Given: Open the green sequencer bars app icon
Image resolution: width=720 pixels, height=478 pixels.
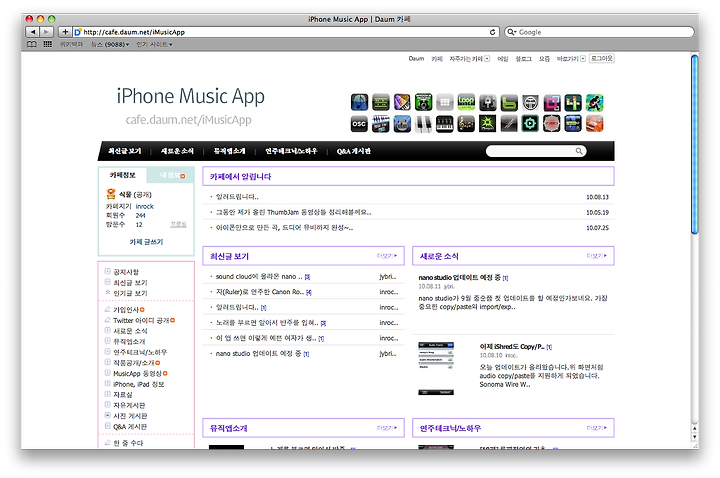Looking at the screenshot, I should [x=381, y=102].
